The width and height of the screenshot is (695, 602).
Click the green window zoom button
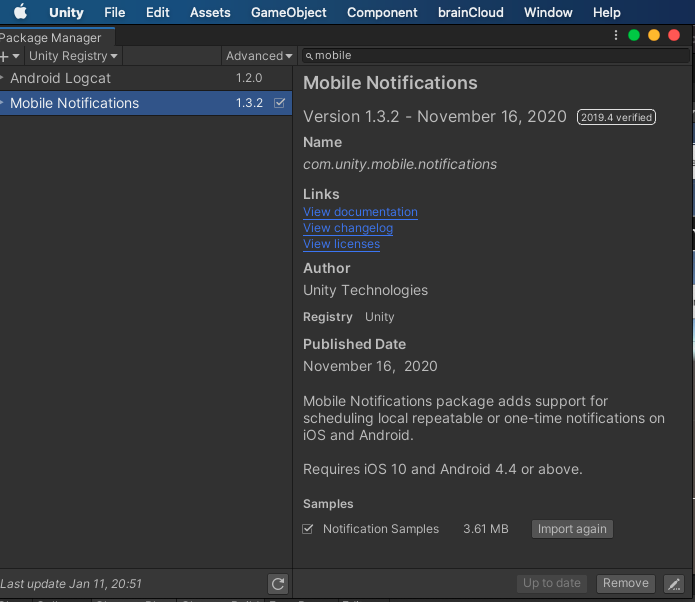[634, 35]
